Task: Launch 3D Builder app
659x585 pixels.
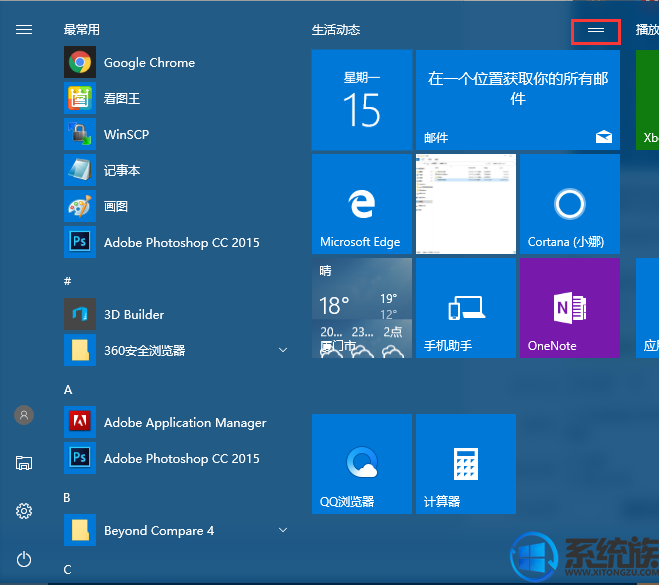Action: 177,314
